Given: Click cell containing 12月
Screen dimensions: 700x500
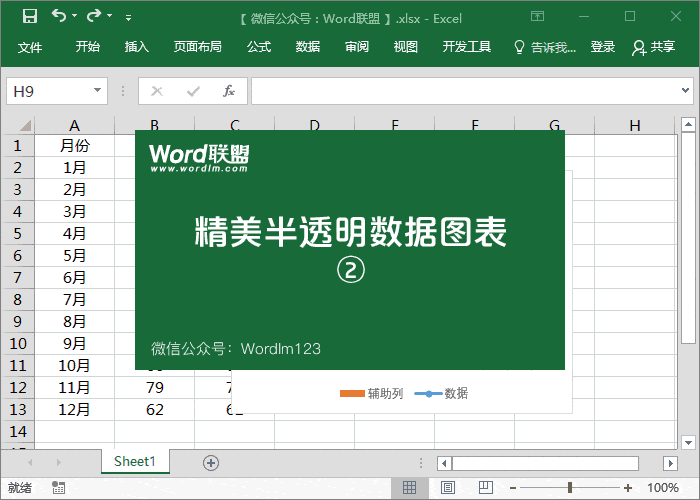Looking at the screenshot, I should click(75, 409).
